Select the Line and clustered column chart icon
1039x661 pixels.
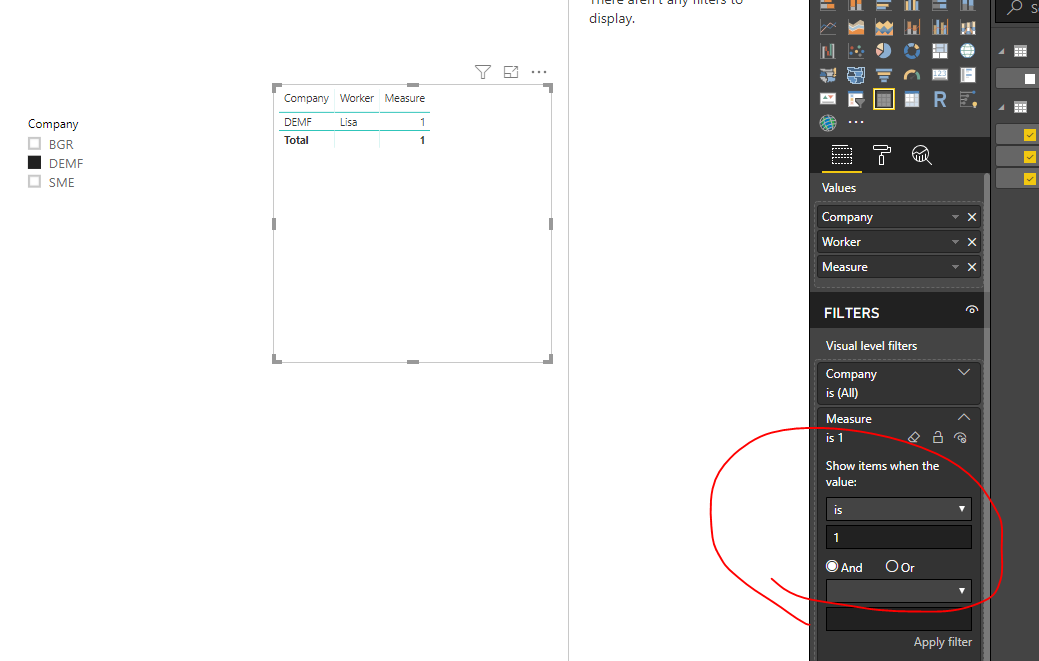click(x=940, y=27)
